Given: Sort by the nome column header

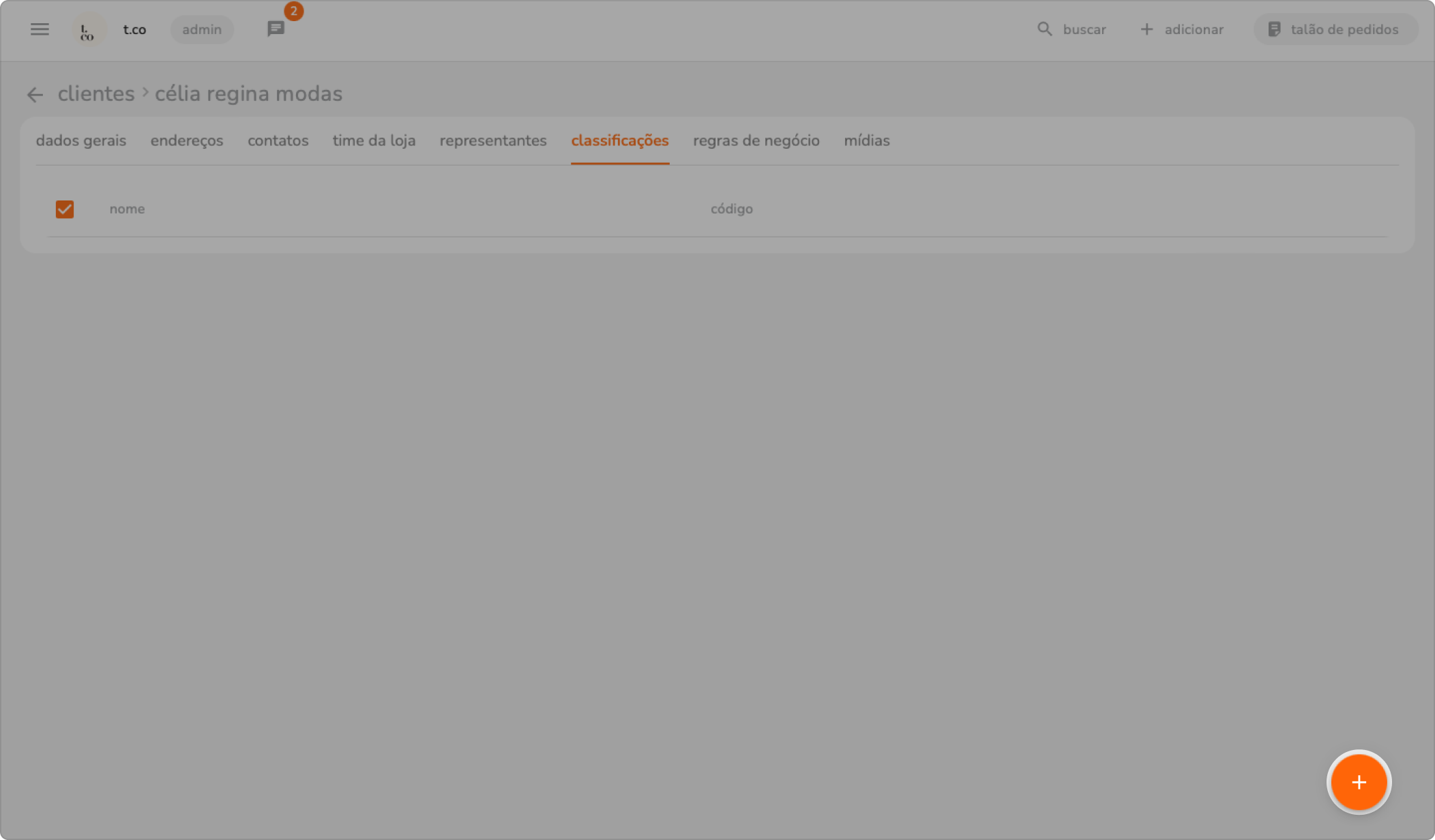Looking at the screenshot, I should point(127,209).
